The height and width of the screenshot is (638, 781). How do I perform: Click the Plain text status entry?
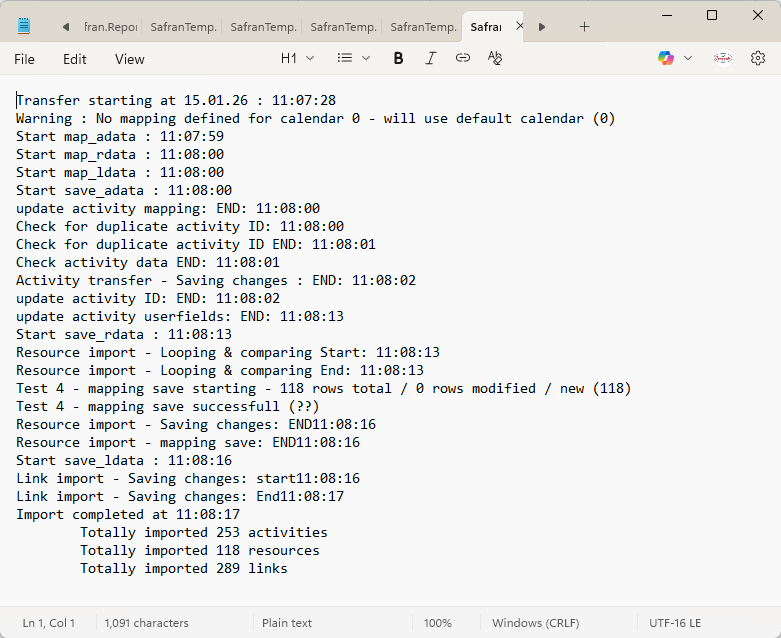point(287,623)
